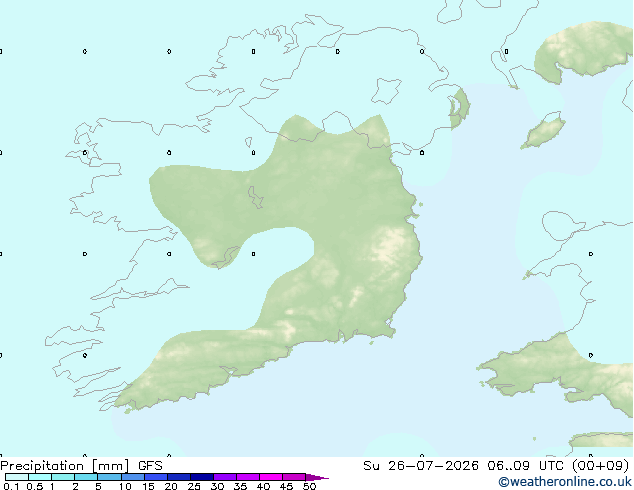The image size is (634, 490).
Task: Pick the 15–20 mm blue legend swatch
Action: click(155, 477)
